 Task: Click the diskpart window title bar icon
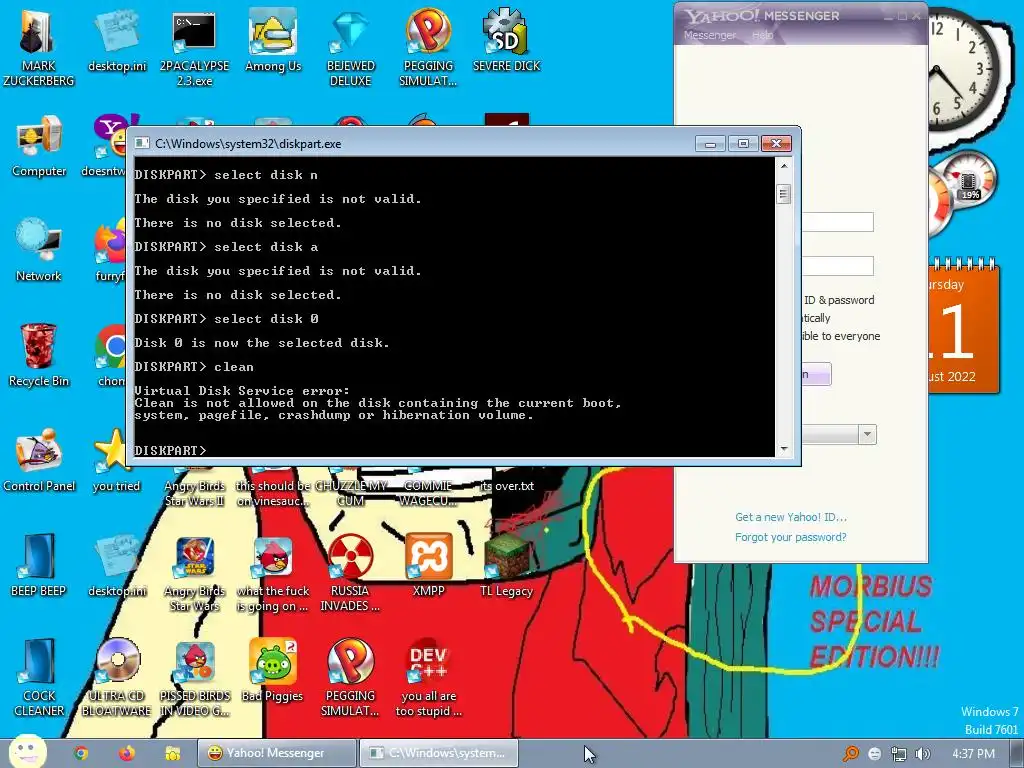coord(142,144)
